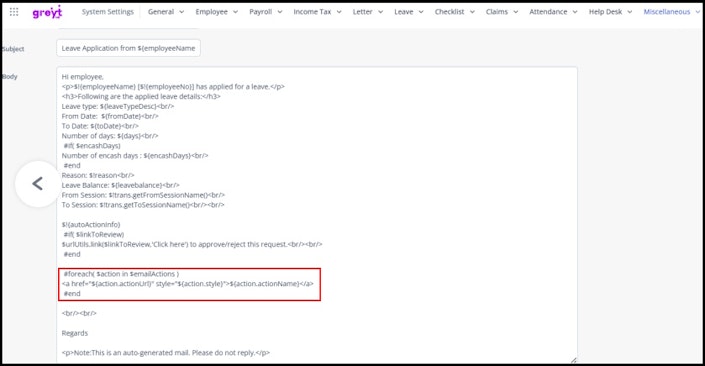The height and width of the screenshot is (366, 705).
Task: Open the apps grid launcher icon
Action: (14, 12)
